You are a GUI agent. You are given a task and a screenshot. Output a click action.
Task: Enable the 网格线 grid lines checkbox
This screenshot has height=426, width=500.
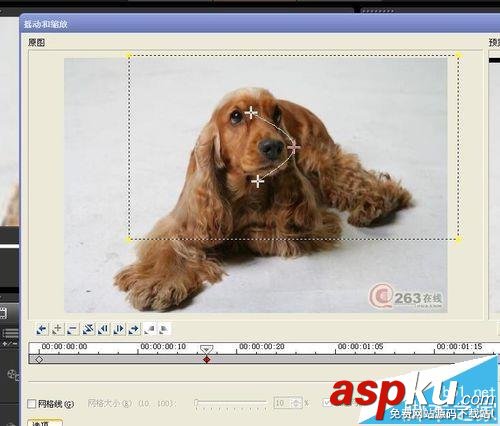32,404
